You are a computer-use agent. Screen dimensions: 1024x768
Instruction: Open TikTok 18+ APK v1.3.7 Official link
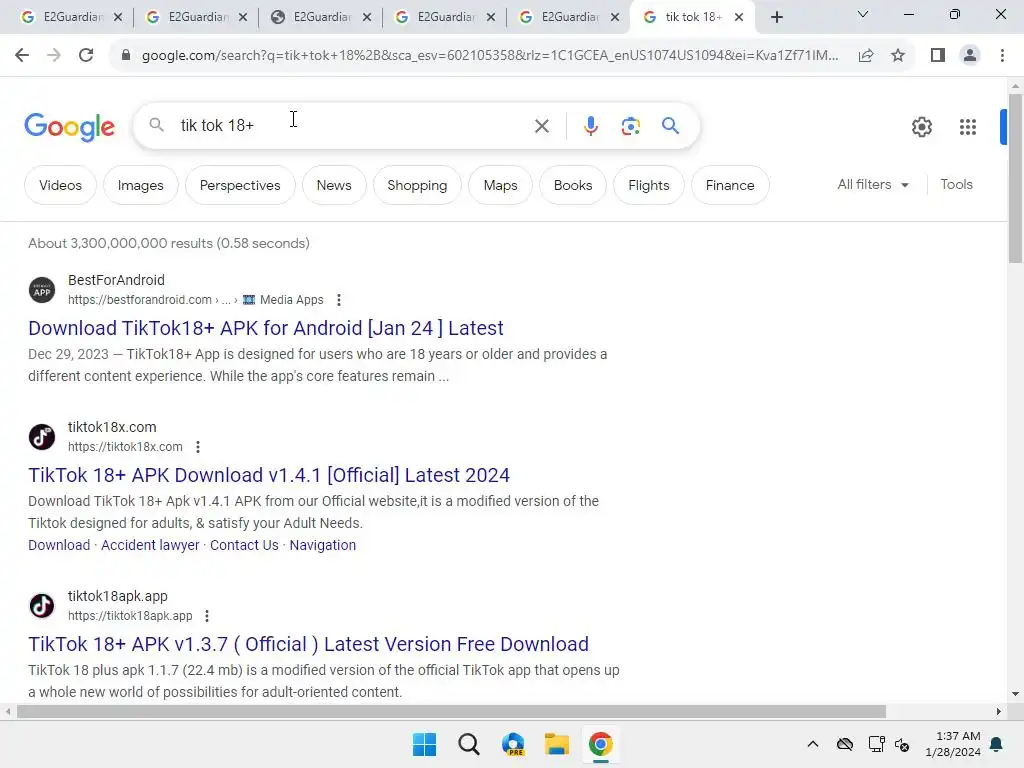click(x=308, y=644)
